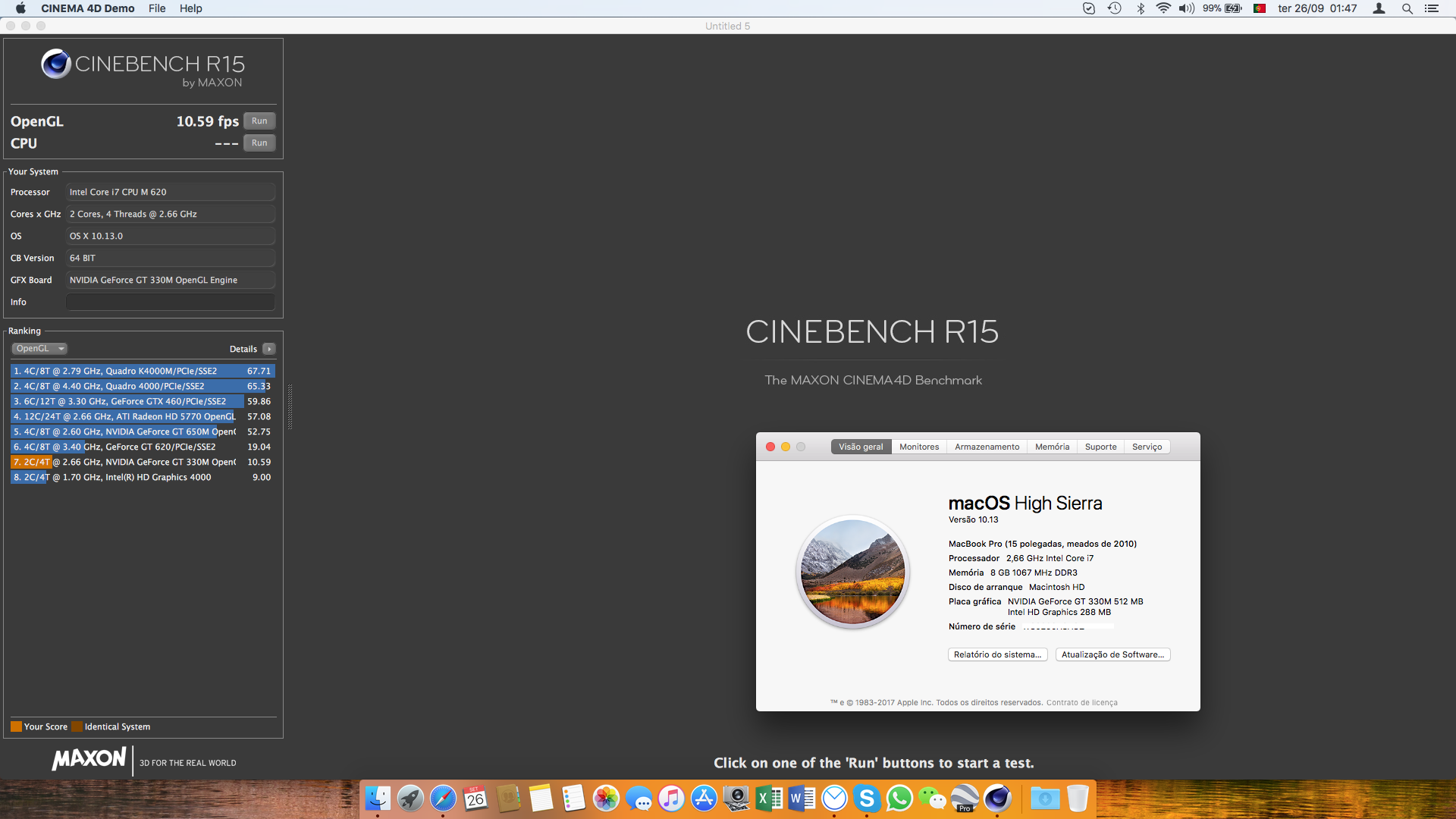1456x819 pixels.
Task: Select ranking row GeForce GT 620
Action: 143,447
